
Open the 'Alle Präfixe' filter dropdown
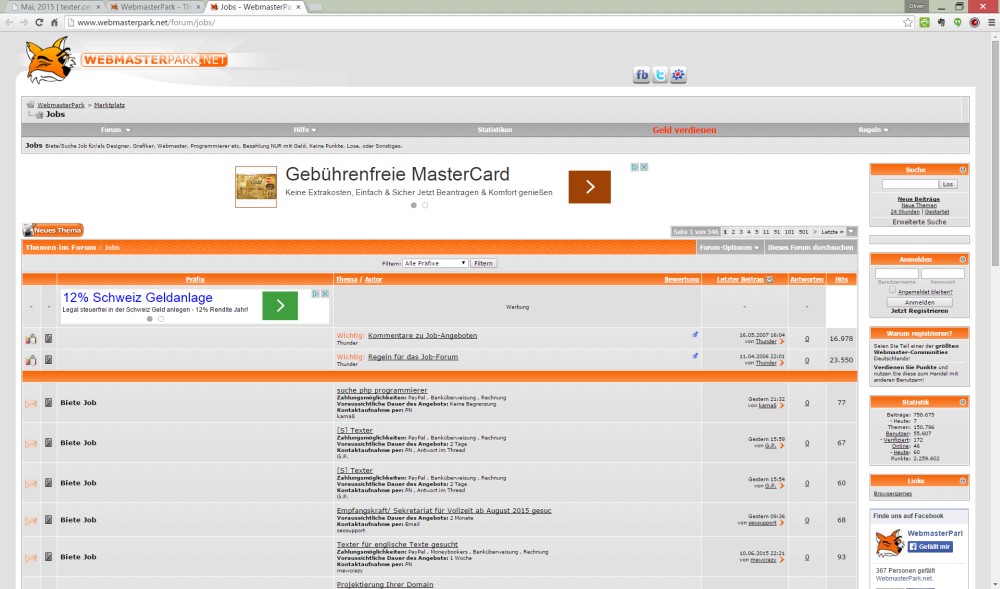[435, 263]
